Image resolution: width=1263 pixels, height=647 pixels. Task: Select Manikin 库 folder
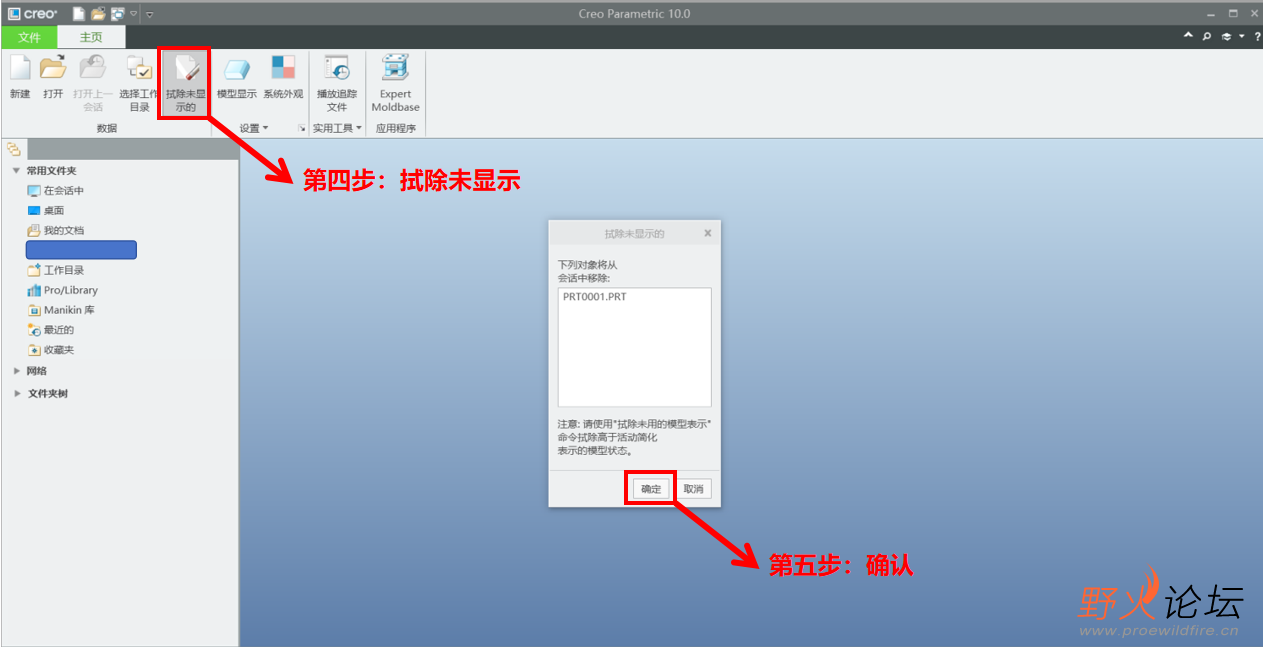pyautogui.click(x=62, y=310)
